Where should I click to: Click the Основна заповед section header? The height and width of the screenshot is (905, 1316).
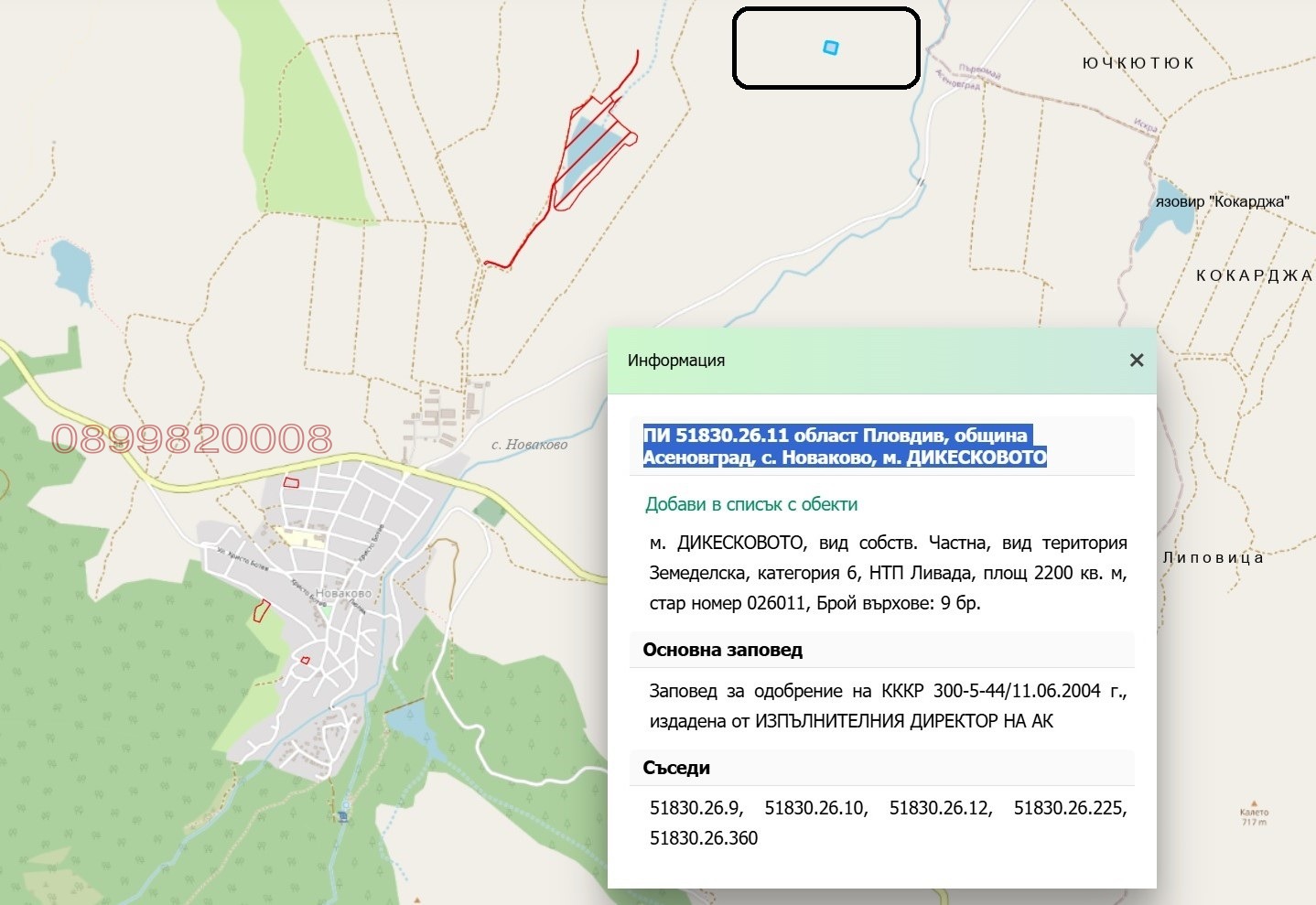(x=722, y=650)
